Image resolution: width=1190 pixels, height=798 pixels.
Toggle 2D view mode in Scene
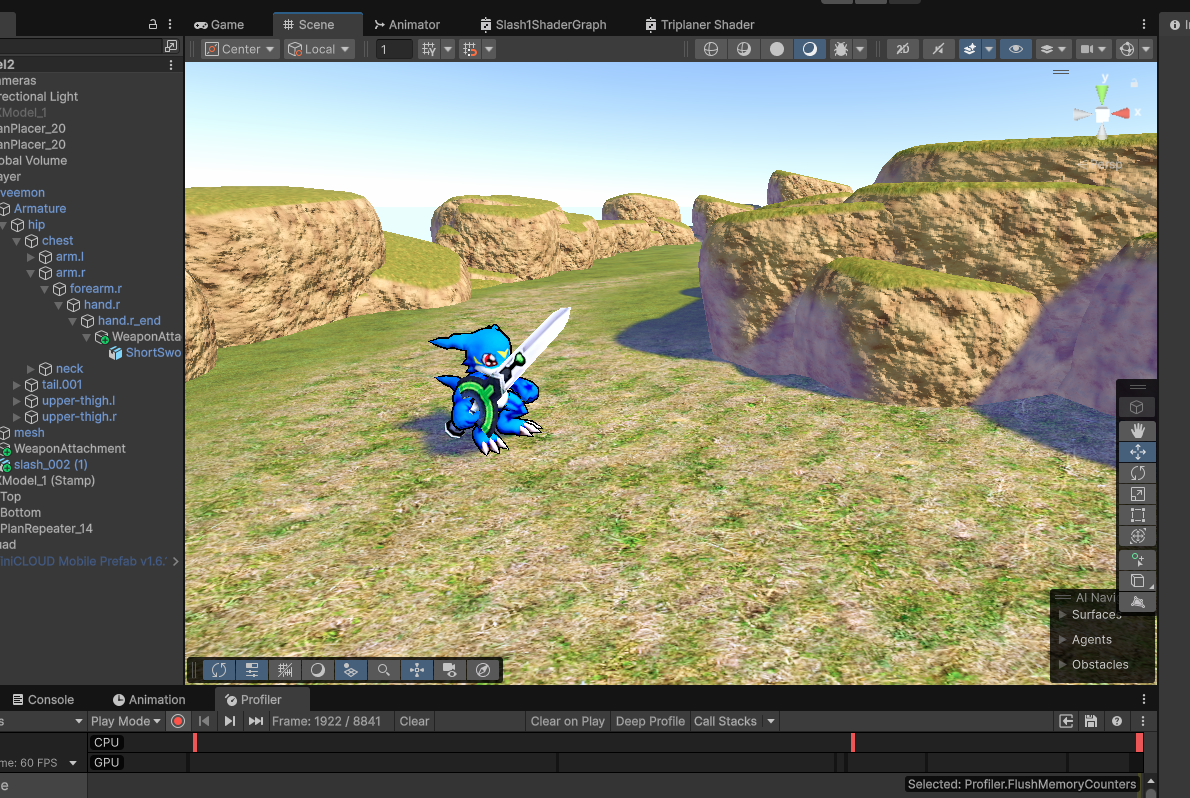(x=902, y=49)
